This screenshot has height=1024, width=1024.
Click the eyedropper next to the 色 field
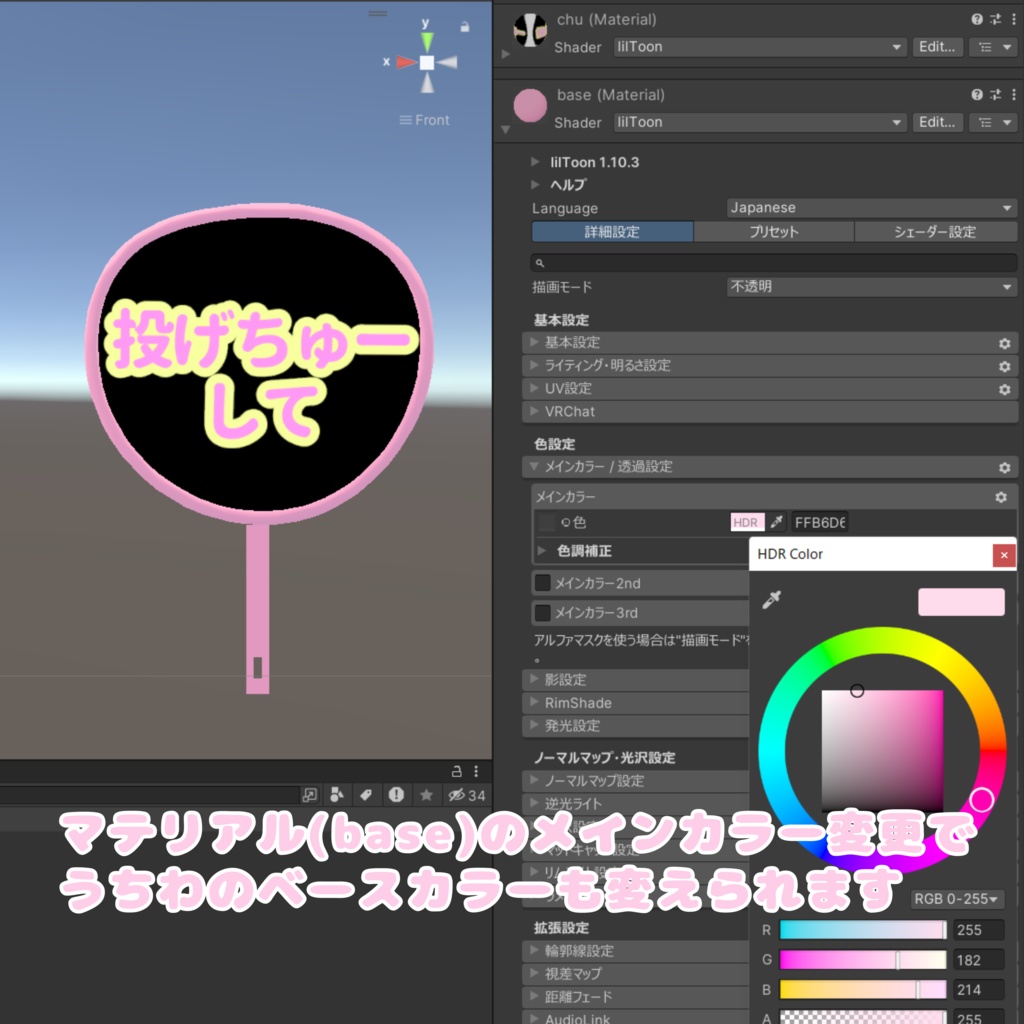tap(778, 522)
